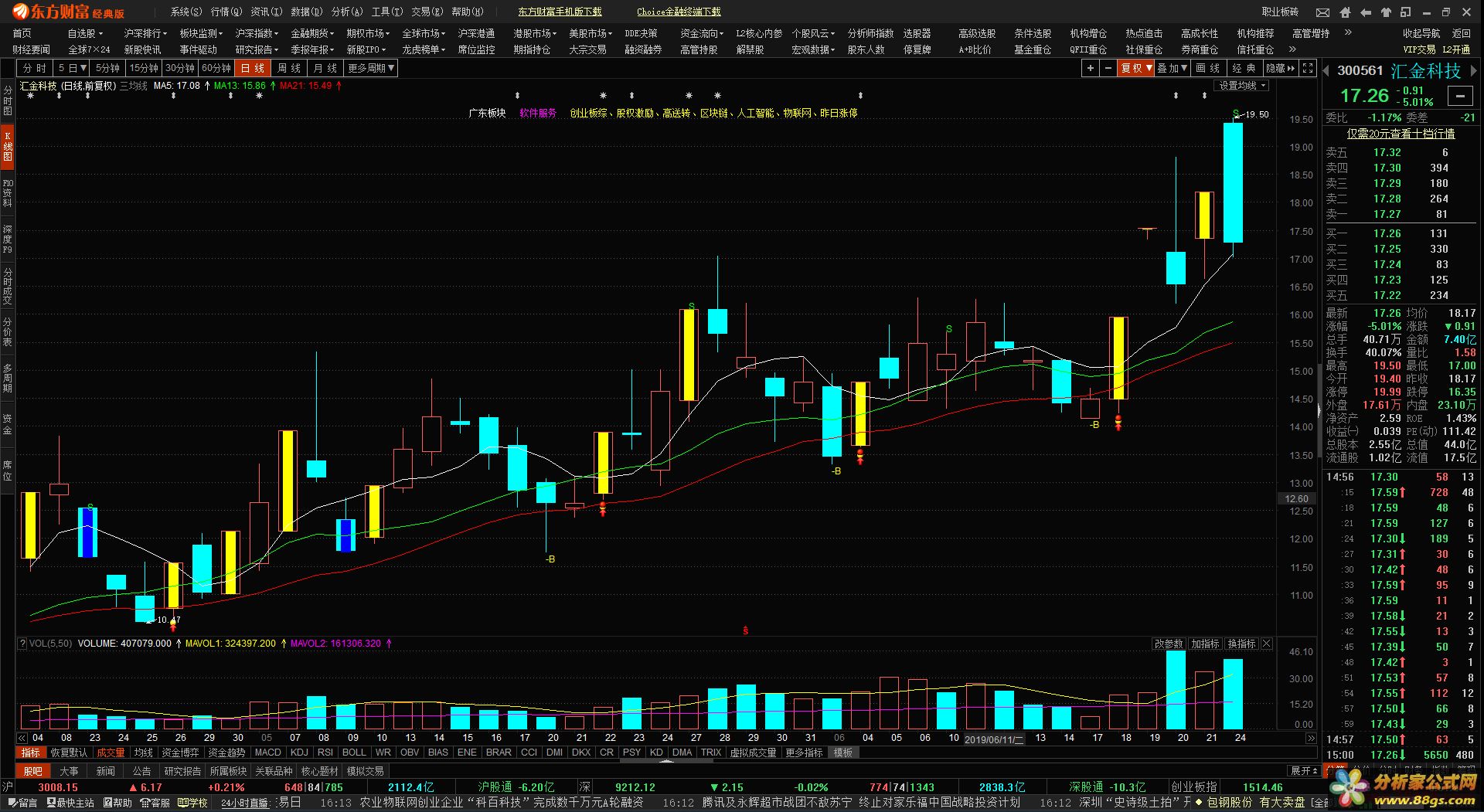Toggle 经典 classic mode
1484x812 pixels.
point(1244,68)
